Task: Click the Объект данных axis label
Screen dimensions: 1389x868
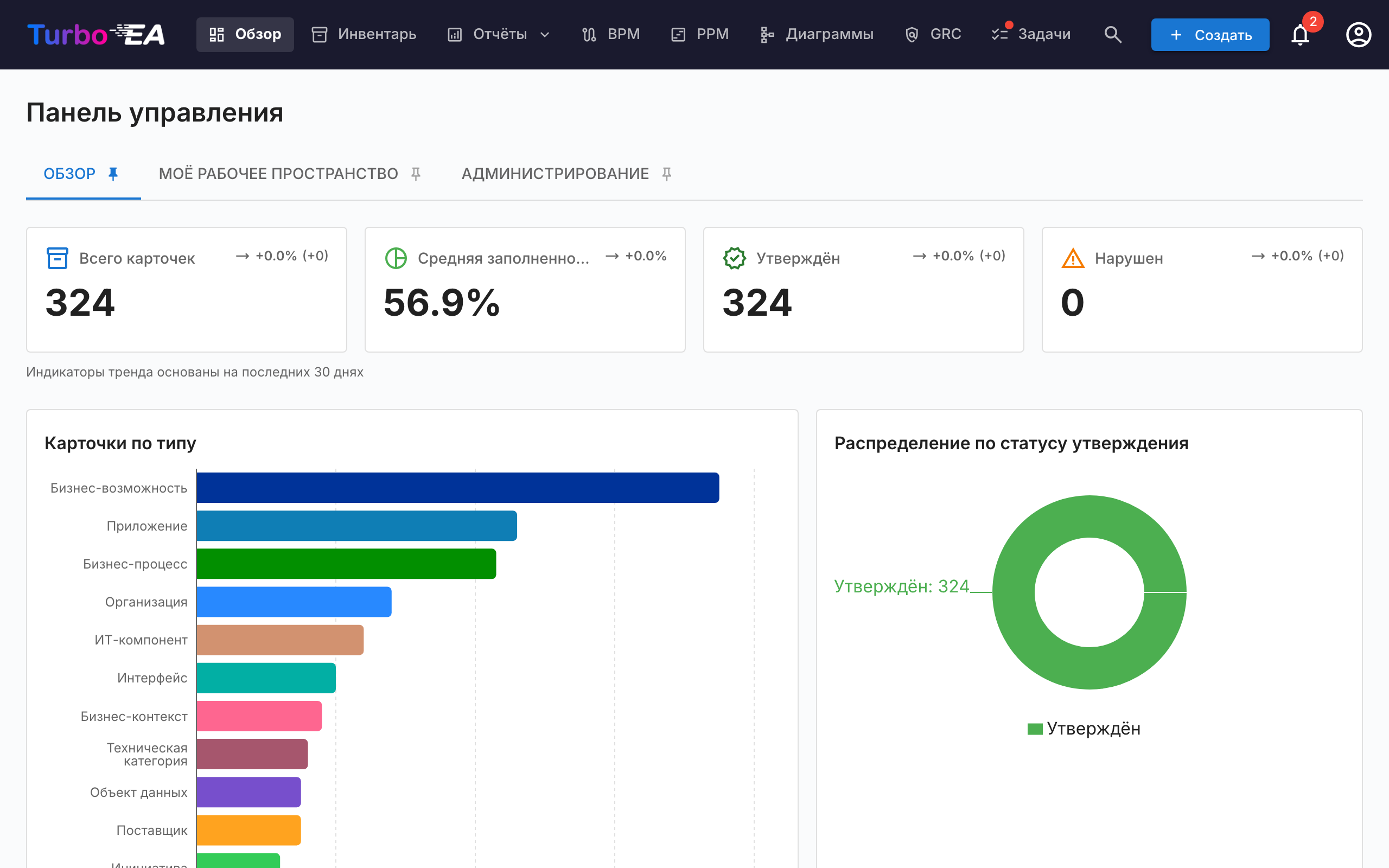Action: coord(139,792)
